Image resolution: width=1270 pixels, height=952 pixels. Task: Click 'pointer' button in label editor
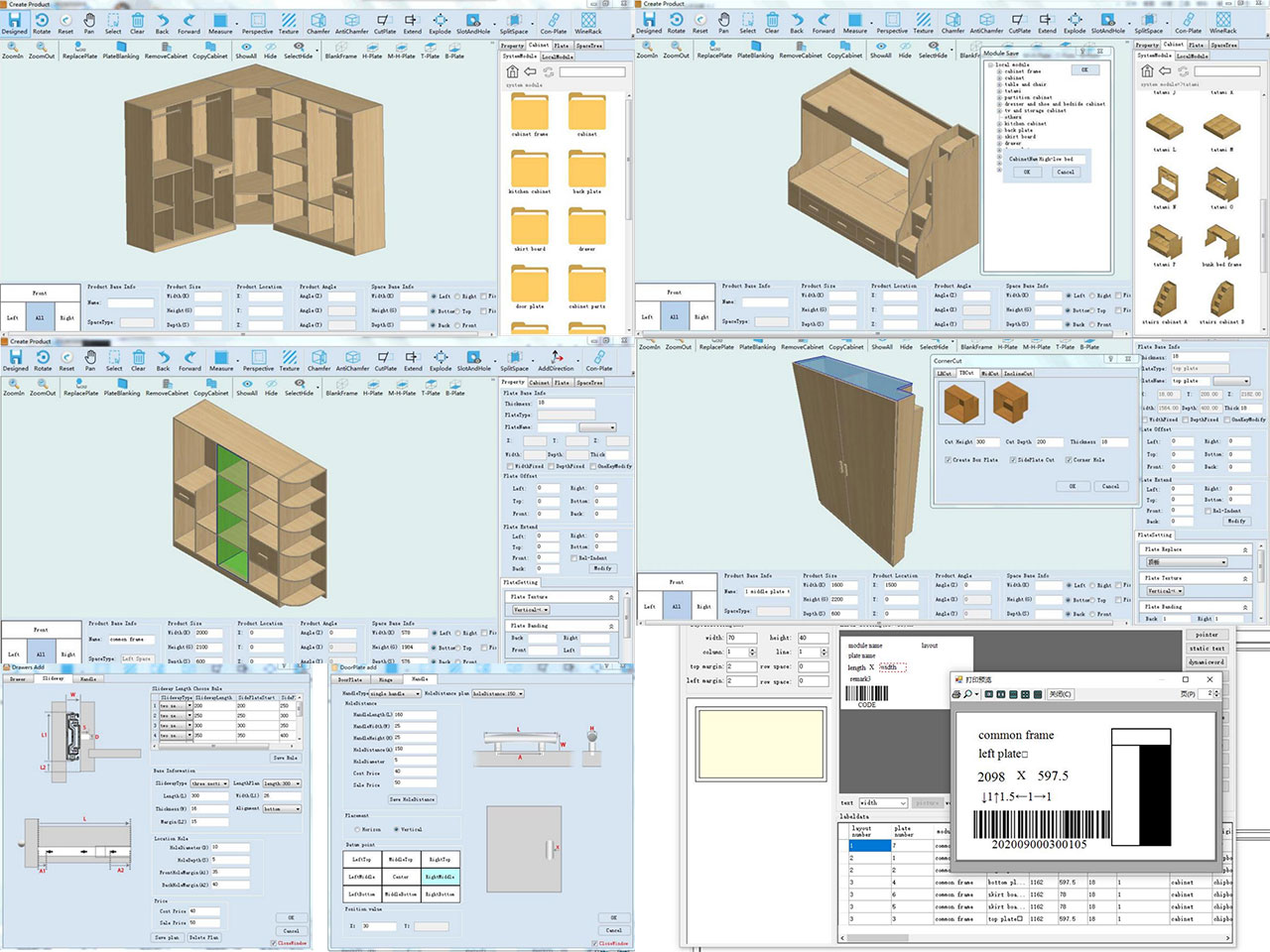tap(1206, 635)
